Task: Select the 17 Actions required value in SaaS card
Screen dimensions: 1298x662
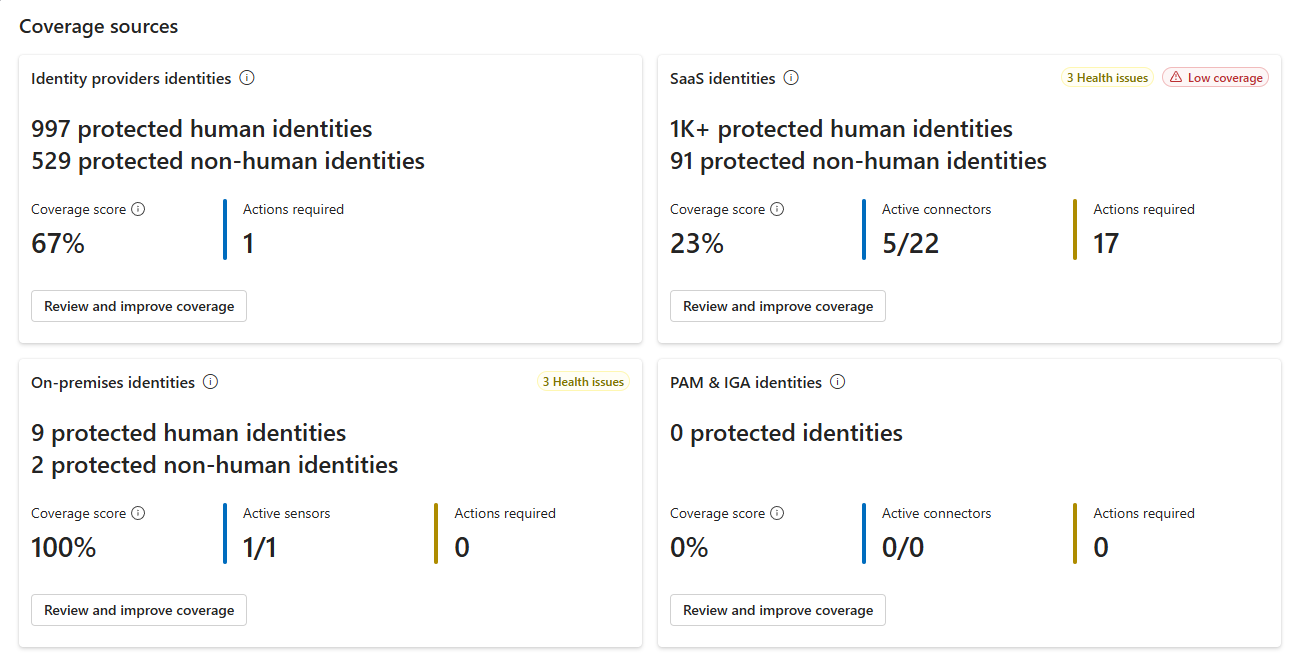Action: point(1106,243)
